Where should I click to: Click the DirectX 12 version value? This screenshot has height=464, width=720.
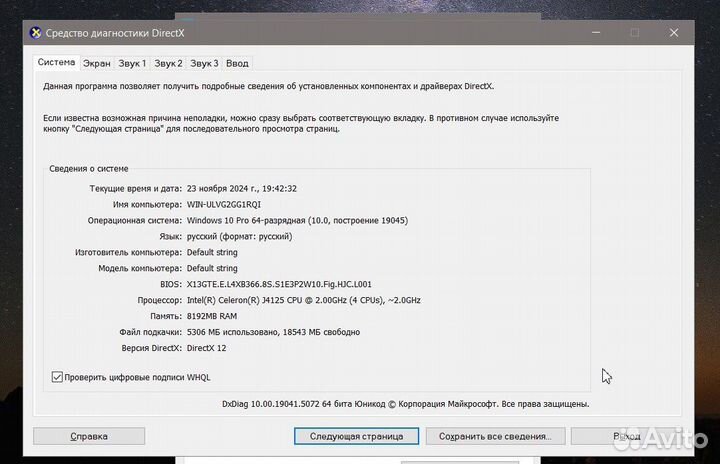206,348
